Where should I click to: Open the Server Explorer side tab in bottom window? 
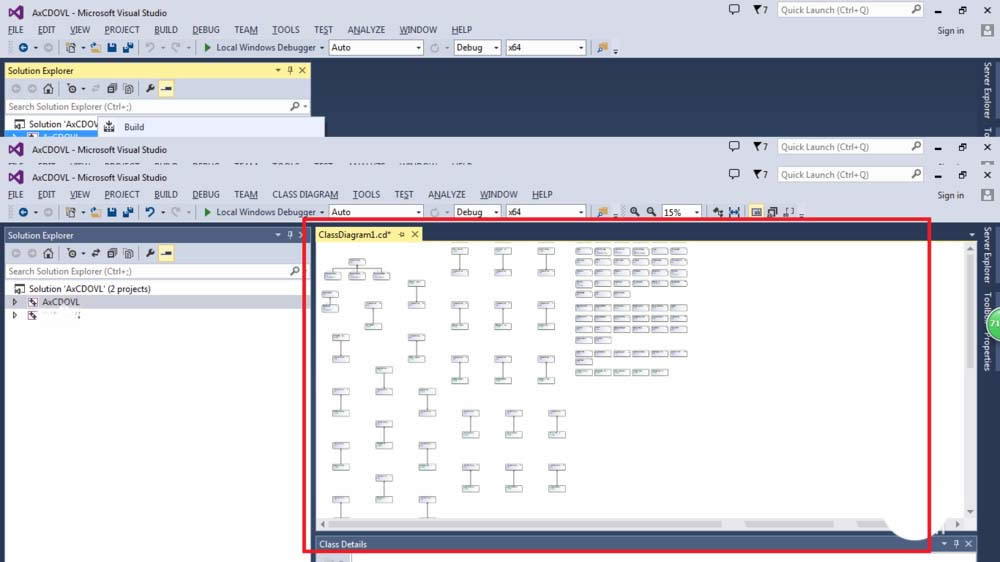[987, 255]
